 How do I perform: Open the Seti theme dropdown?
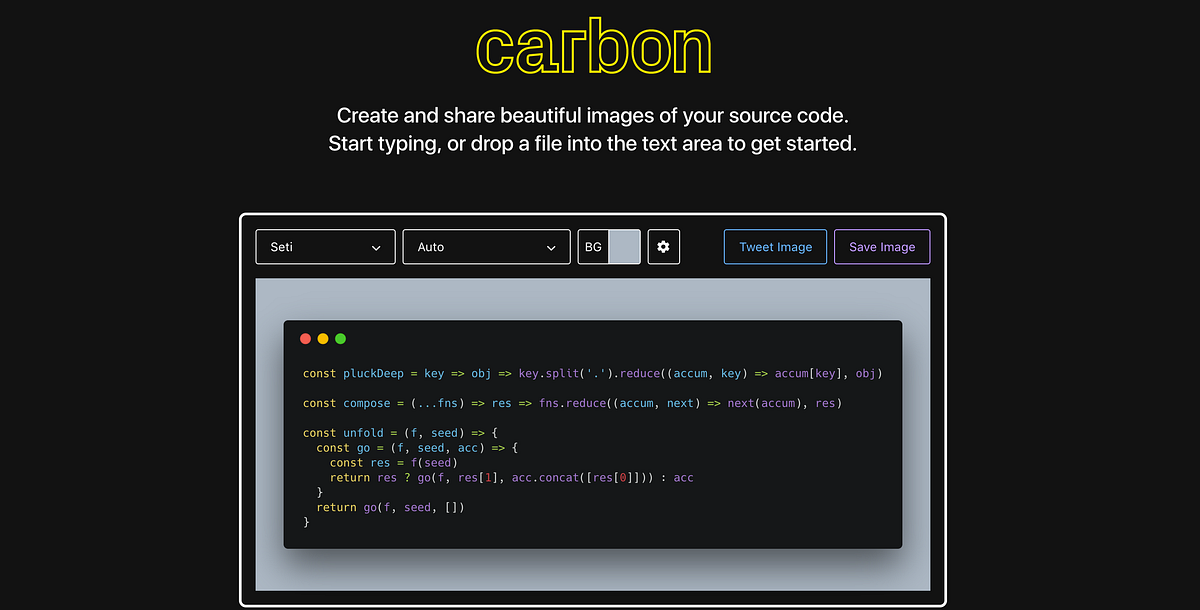click(x=325, y=247)
